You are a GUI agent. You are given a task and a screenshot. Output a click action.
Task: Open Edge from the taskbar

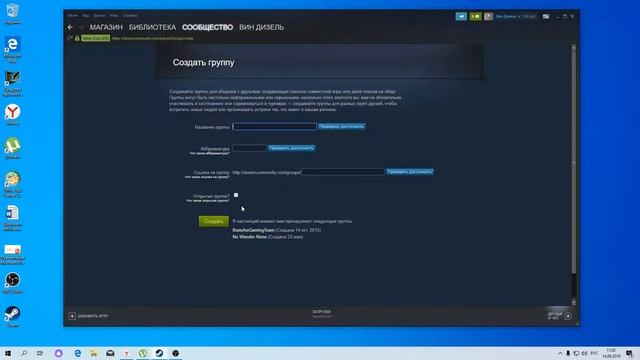point(78,353)
